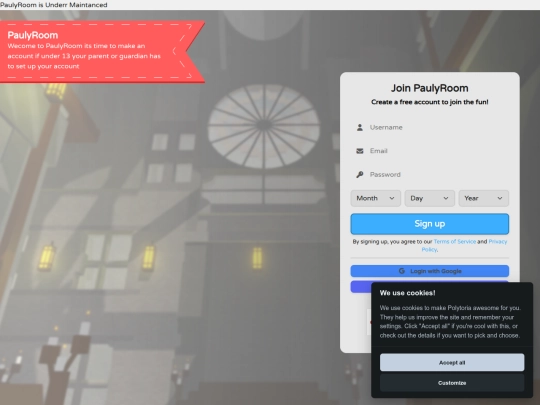Click the Google logo icon
The width and height of the screenshot is (540, 405).
[x=402, y=271]
